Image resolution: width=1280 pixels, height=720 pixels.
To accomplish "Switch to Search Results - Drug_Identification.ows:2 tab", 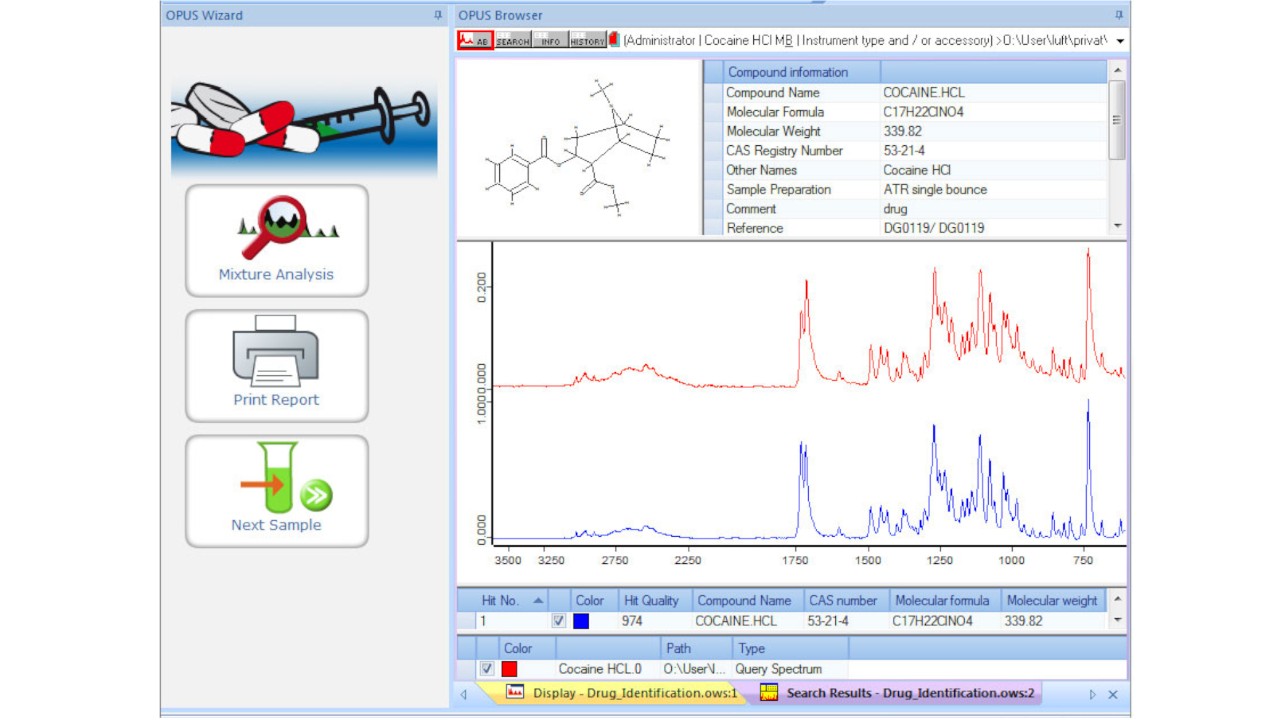I will (x=898, y=693).
